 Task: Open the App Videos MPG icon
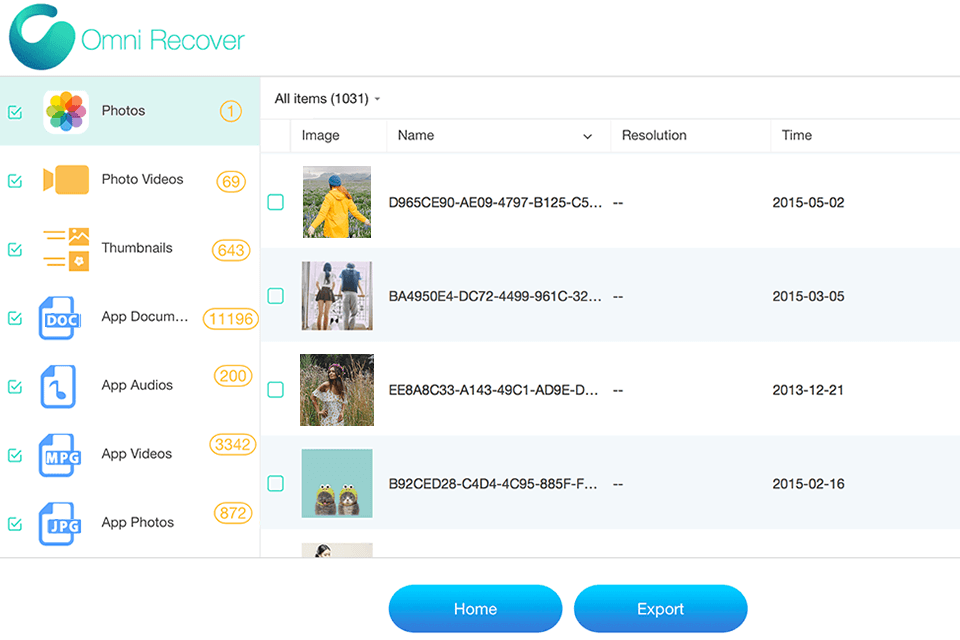60,455
